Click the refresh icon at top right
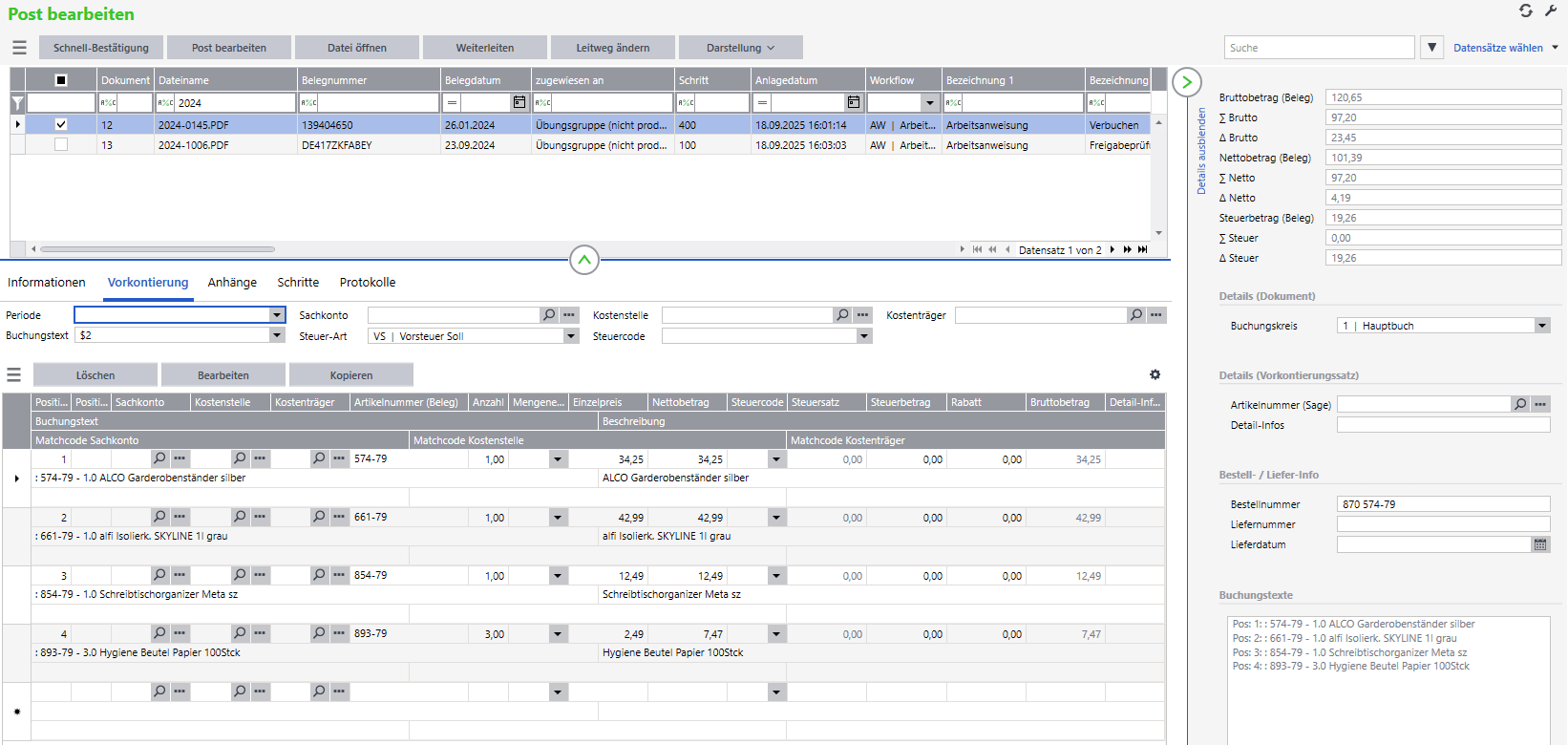 [1526, 11]
